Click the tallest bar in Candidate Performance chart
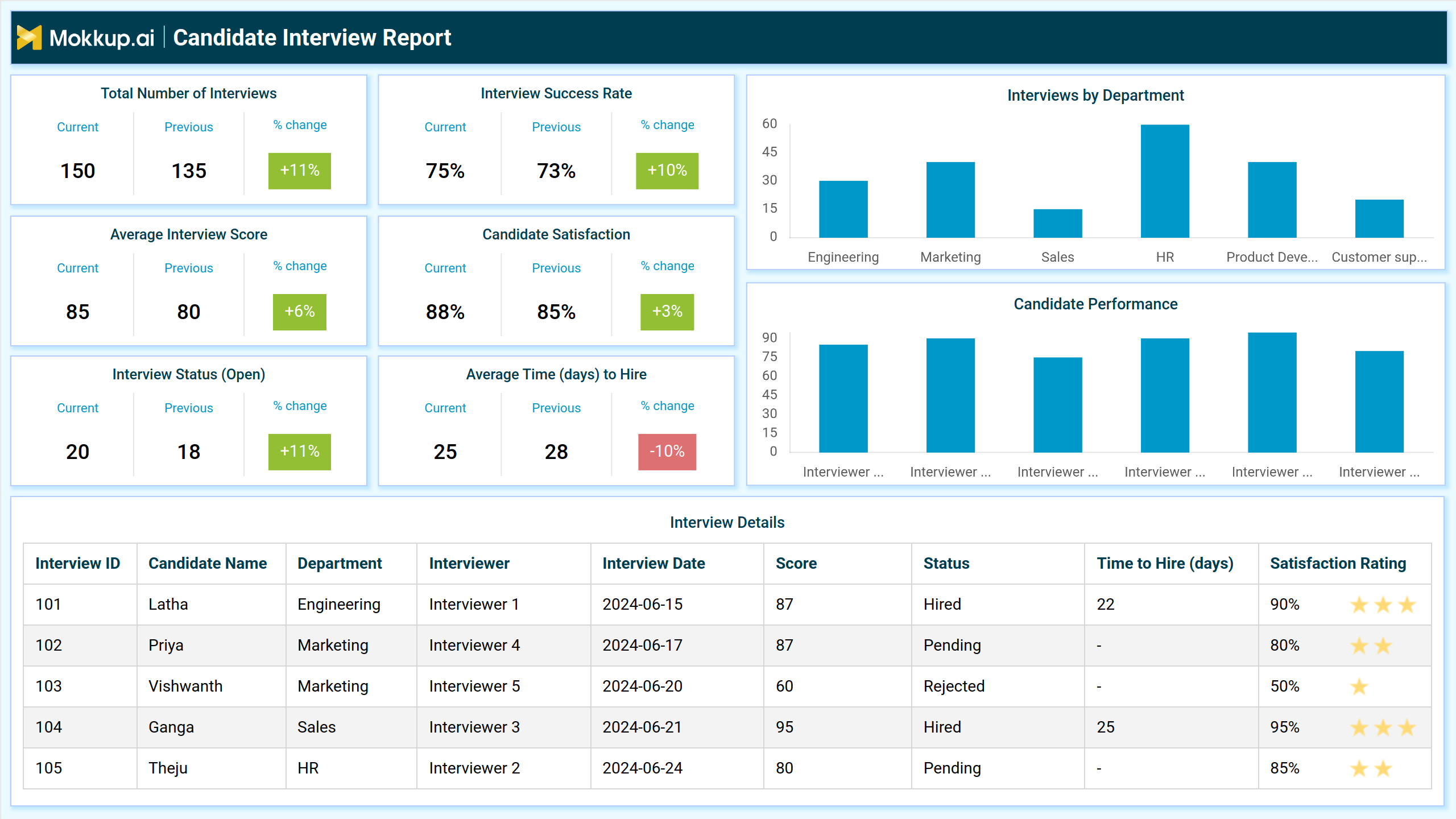The width and height of the screenshot is (1456, 819). pos(1272,392)
